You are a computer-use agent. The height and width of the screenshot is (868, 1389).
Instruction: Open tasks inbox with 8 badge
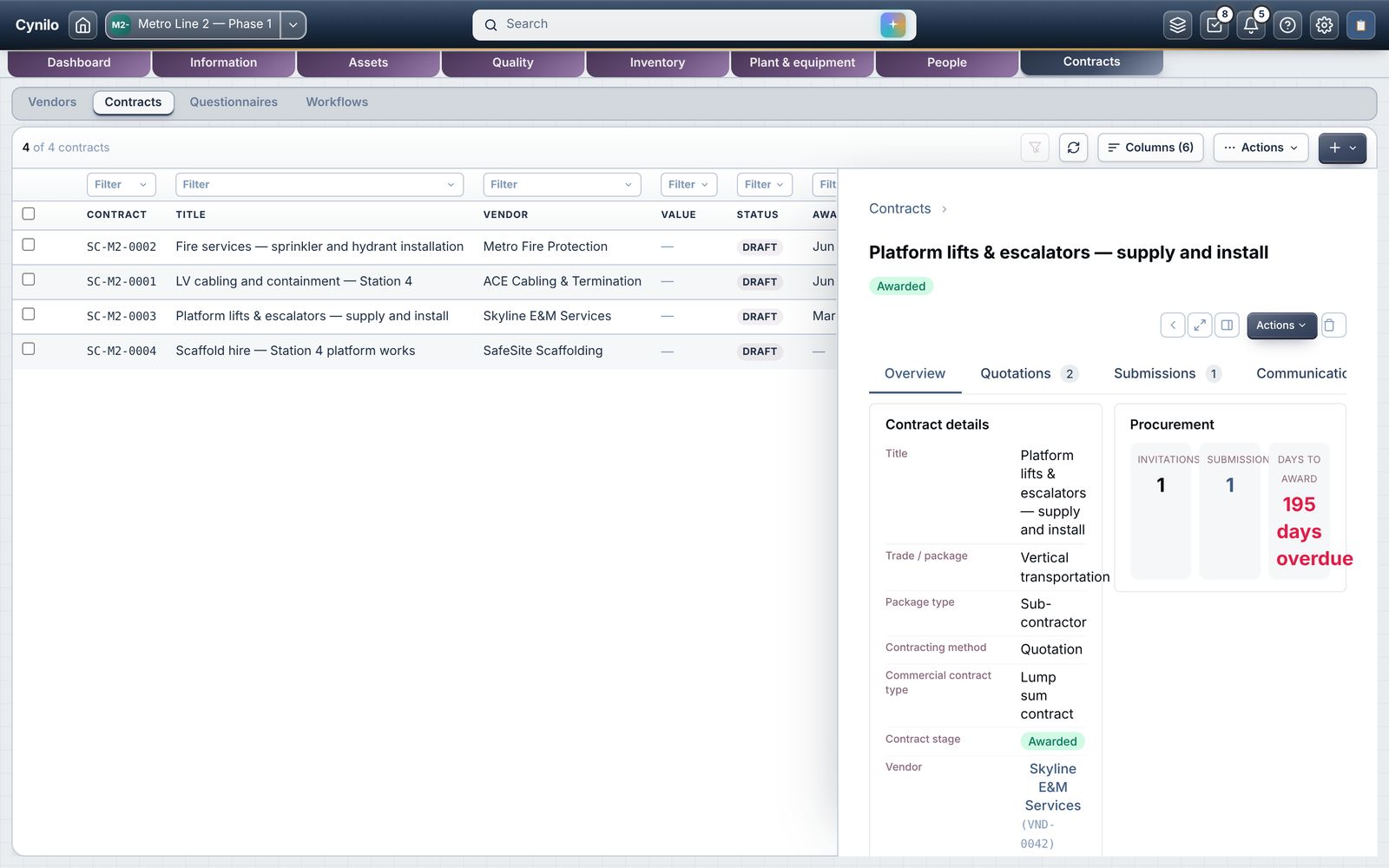coord(1215,25)
